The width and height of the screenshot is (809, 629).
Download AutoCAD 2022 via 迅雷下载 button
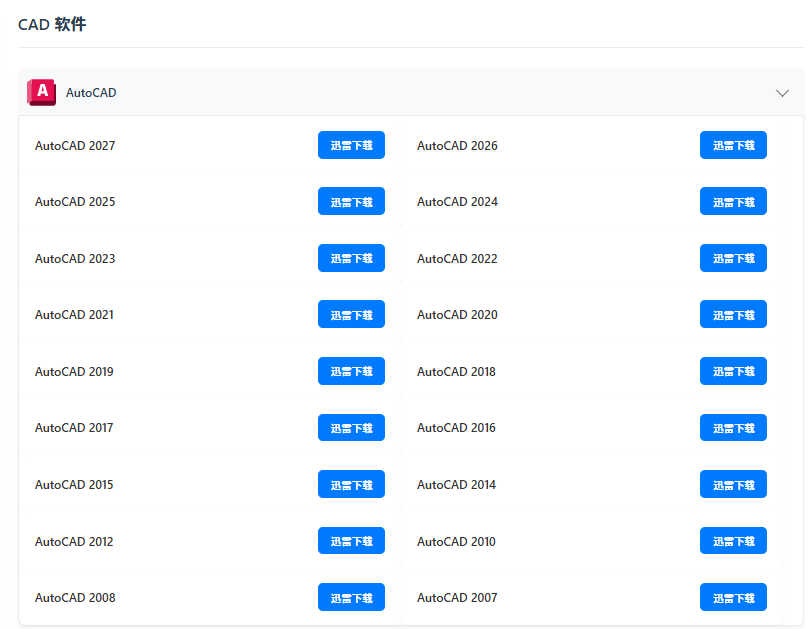[733, 258]
